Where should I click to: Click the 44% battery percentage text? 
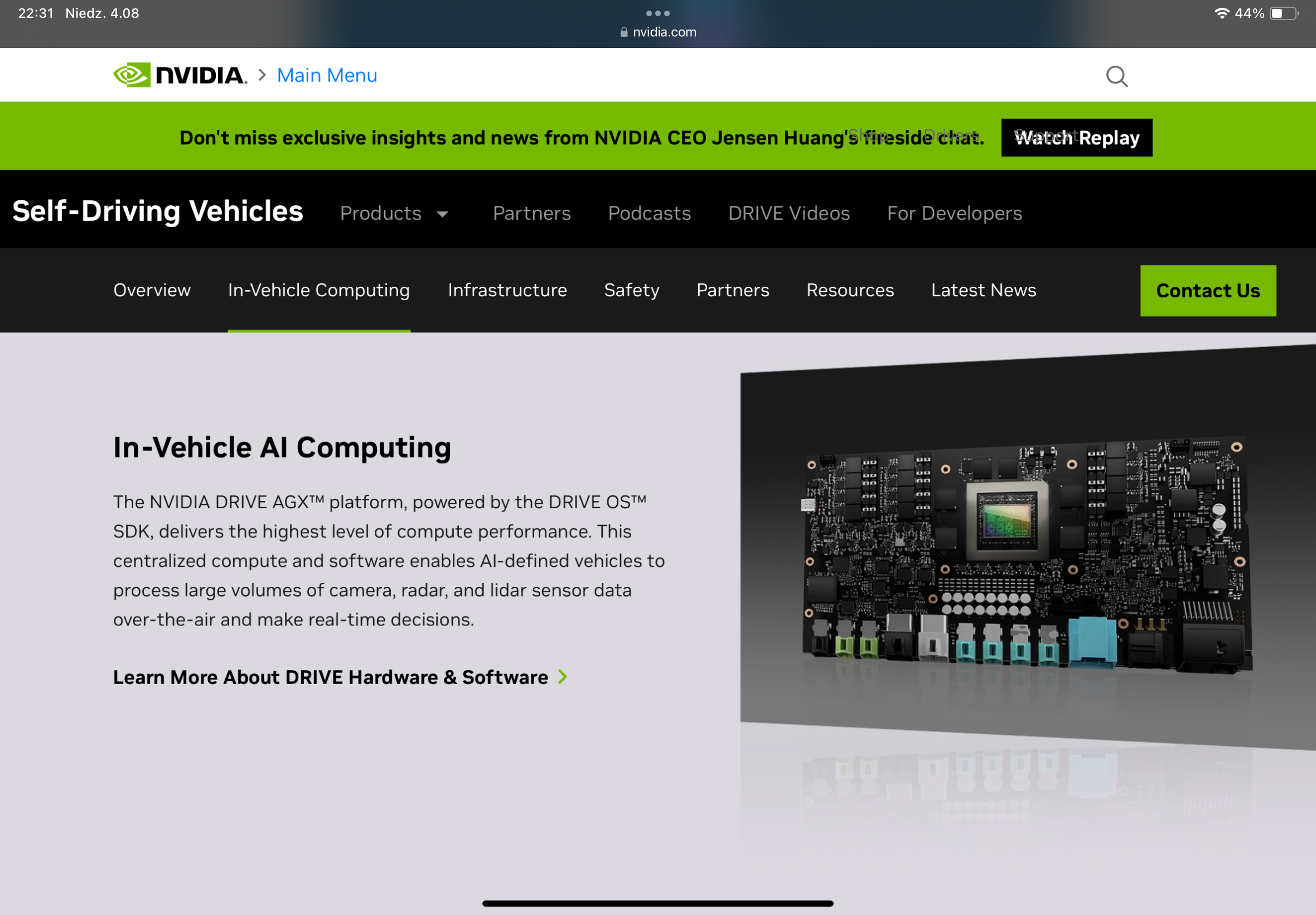pyautogui.click(x=1249, y=13)
